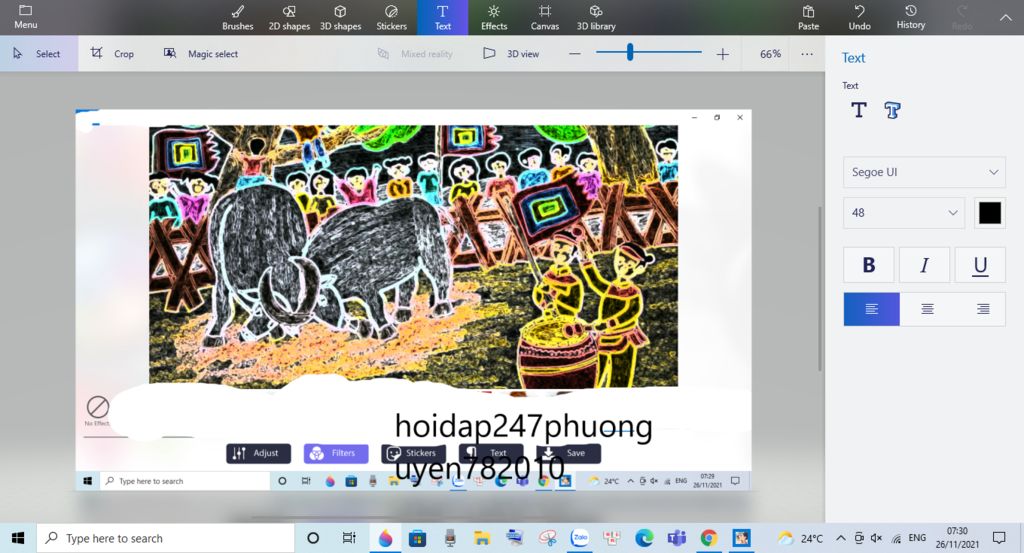Screen dimensions: 1024x553
Task: Center-align the text
Action: 927,309
